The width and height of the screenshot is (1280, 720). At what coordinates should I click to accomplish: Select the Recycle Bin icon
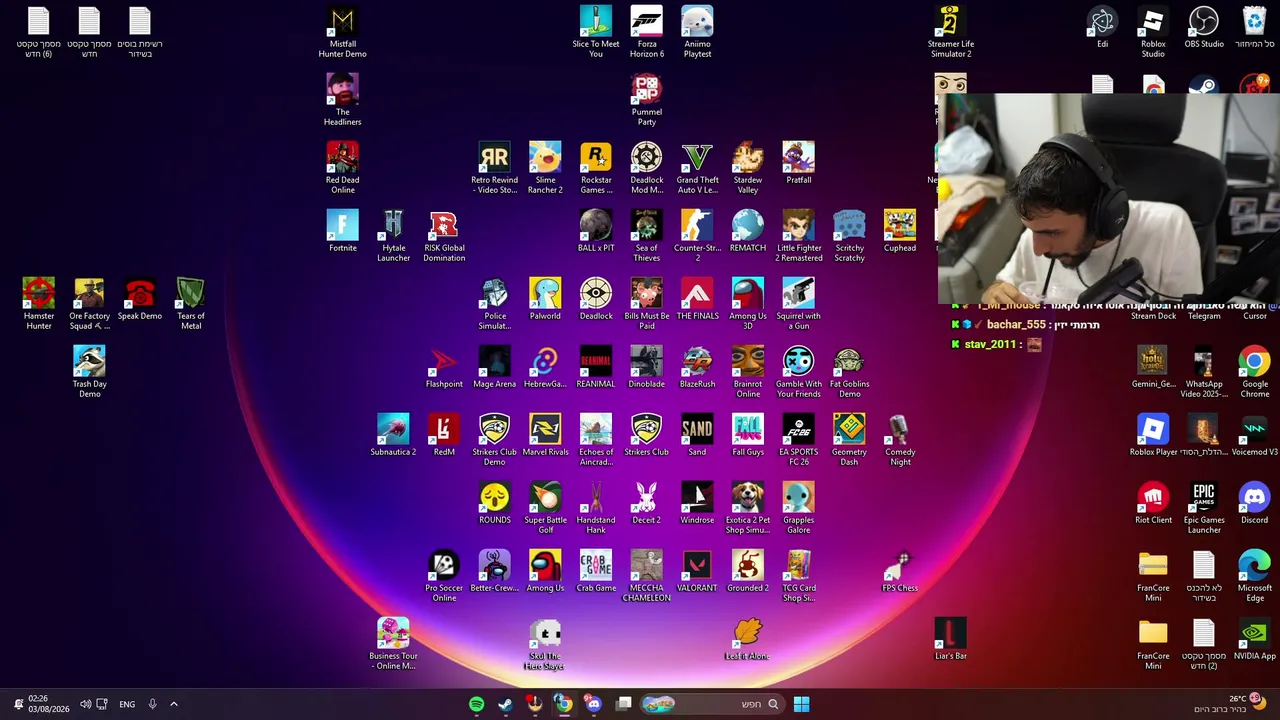pyautogui.click(x=1254, y=28)
